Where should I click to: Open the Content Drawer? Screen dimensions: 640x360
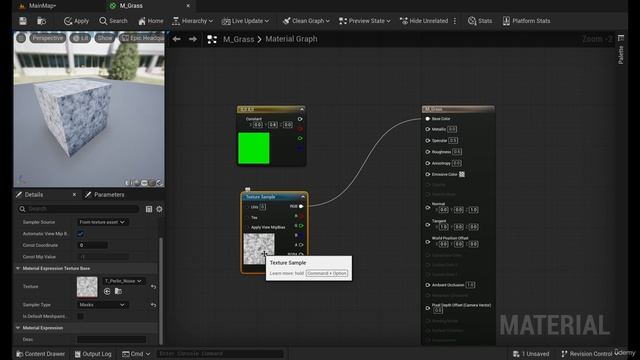tap(40, 354)
